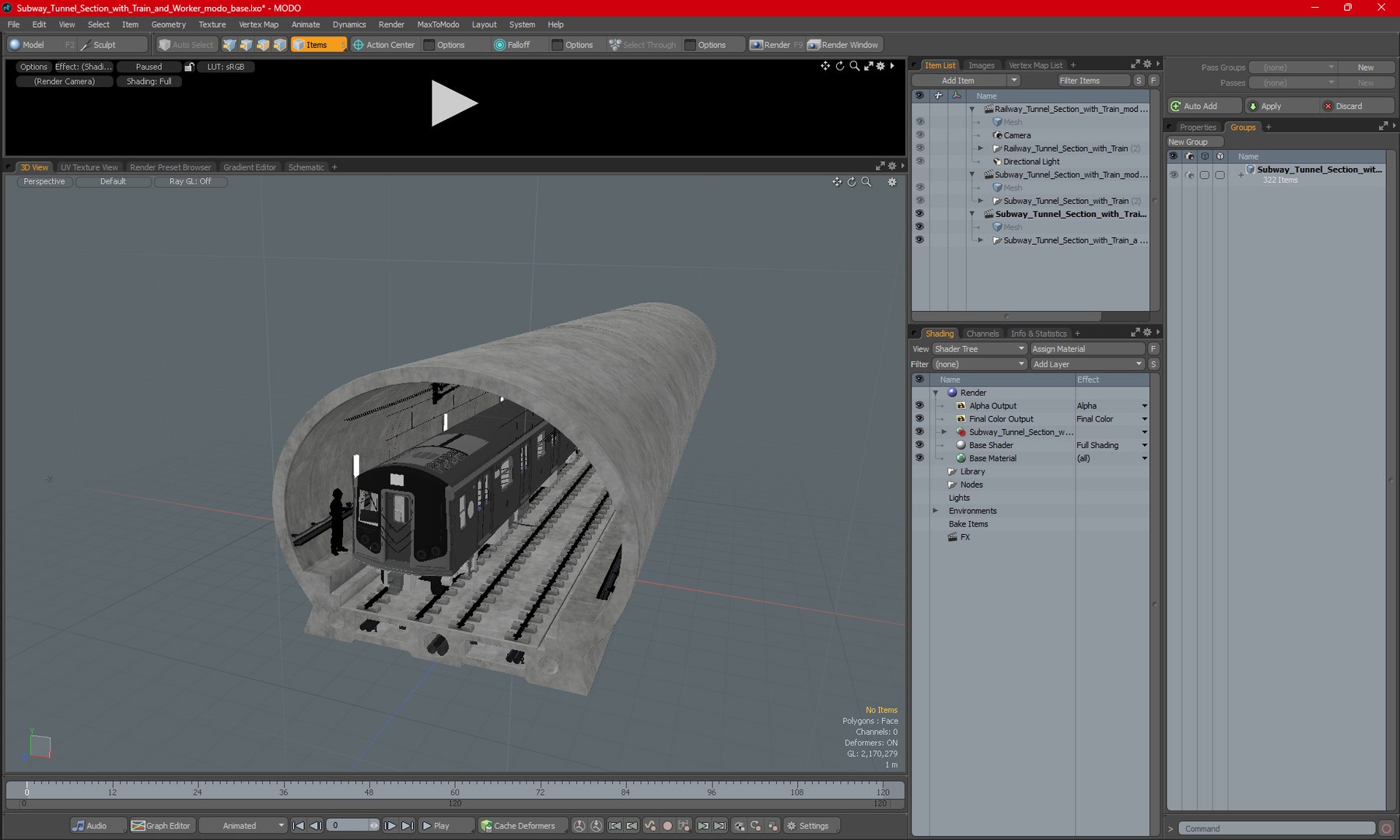Image resolution: width=1400 pixels, height=840 pixels.
Task: Open Pass Groups (none) dropdown
Action: (1293, 68)
